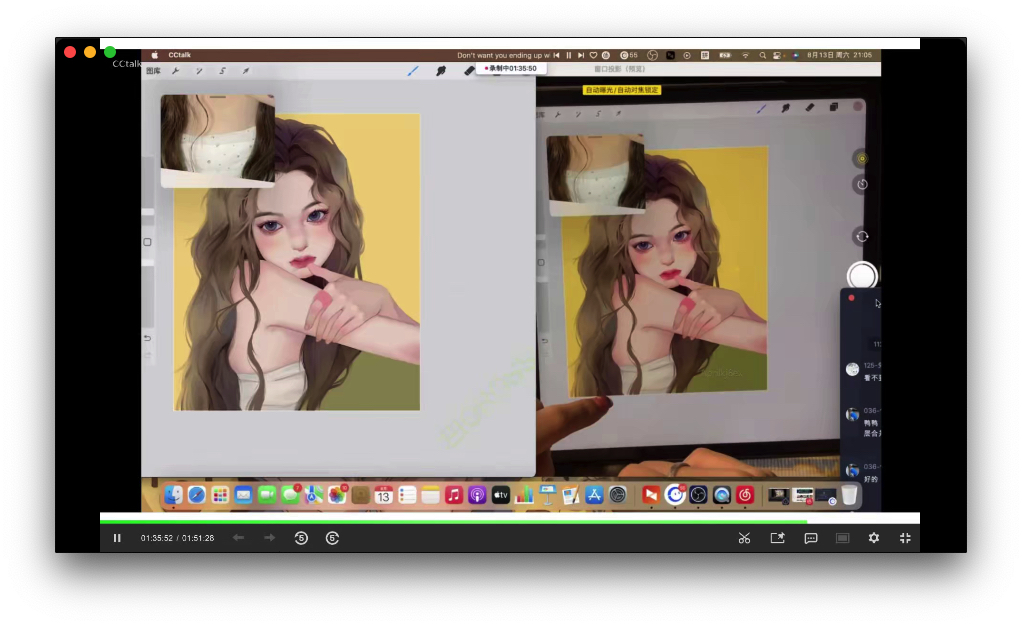Open FaceTime from the Dock
1022x626 pixels.
267,496
